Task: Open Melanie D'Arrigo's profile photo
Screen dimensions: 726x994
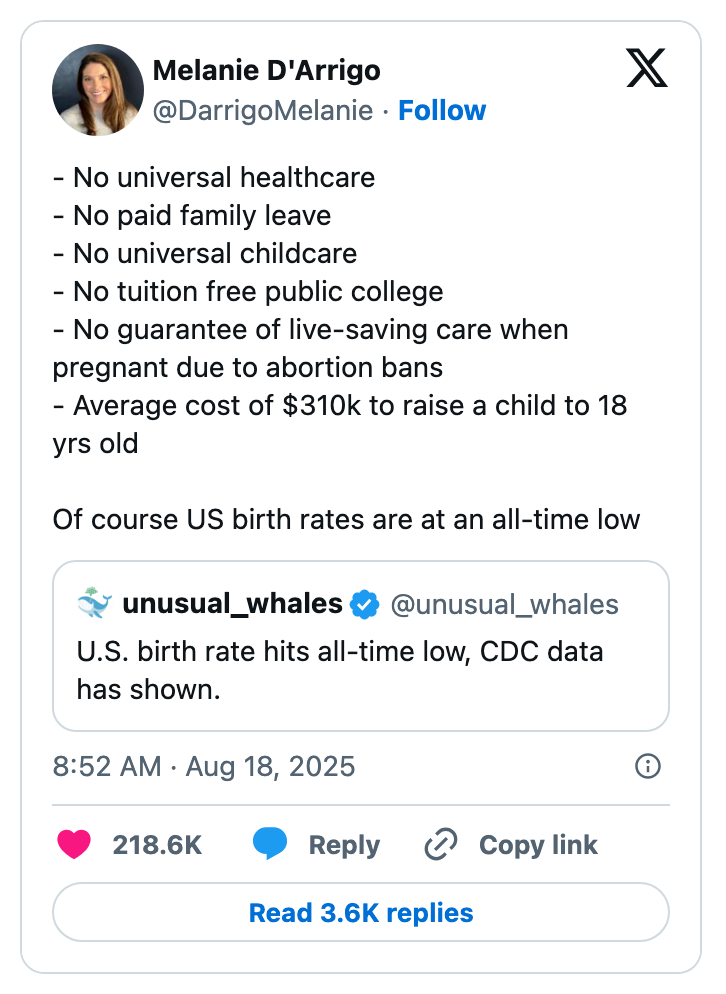Action: (x=98, y=90)
